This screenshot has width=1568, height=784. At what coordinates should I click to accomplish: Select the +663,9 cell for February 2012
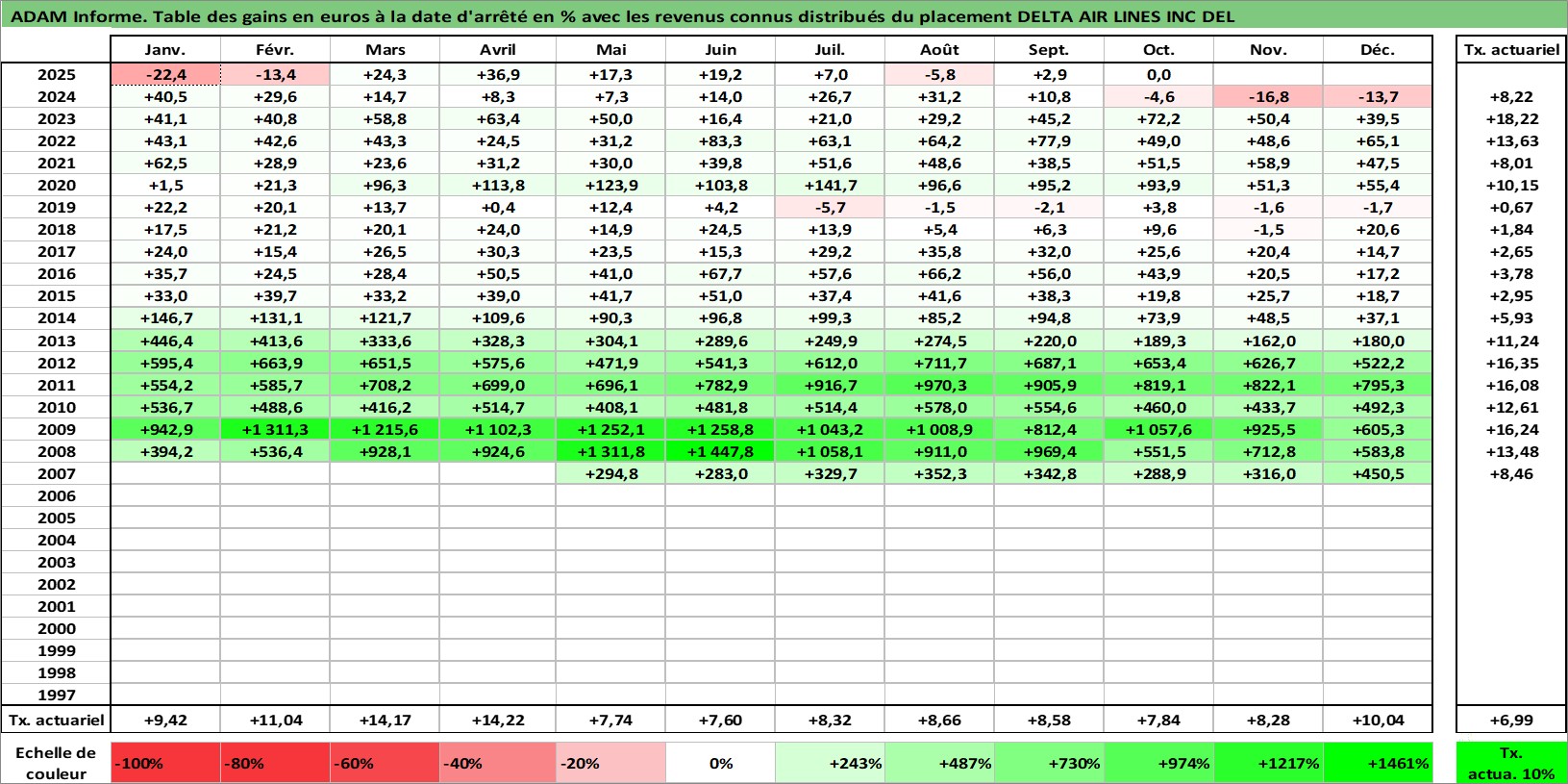275,364
